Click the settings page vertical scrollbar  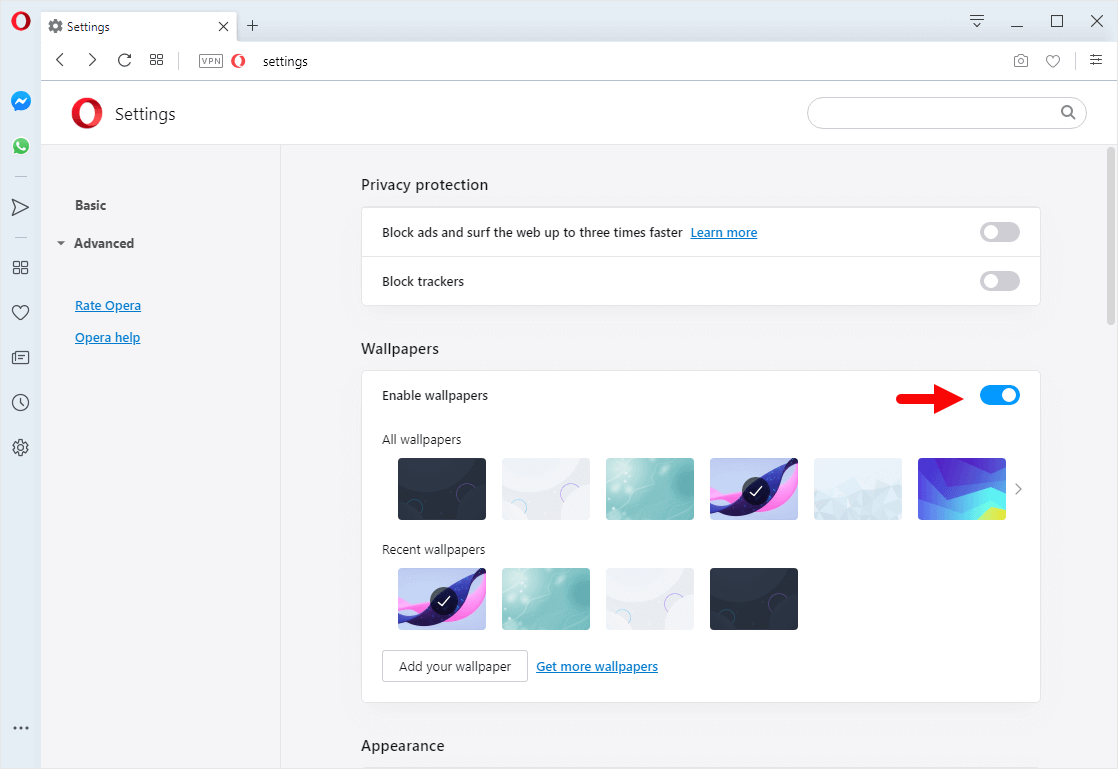[1111, 235]
